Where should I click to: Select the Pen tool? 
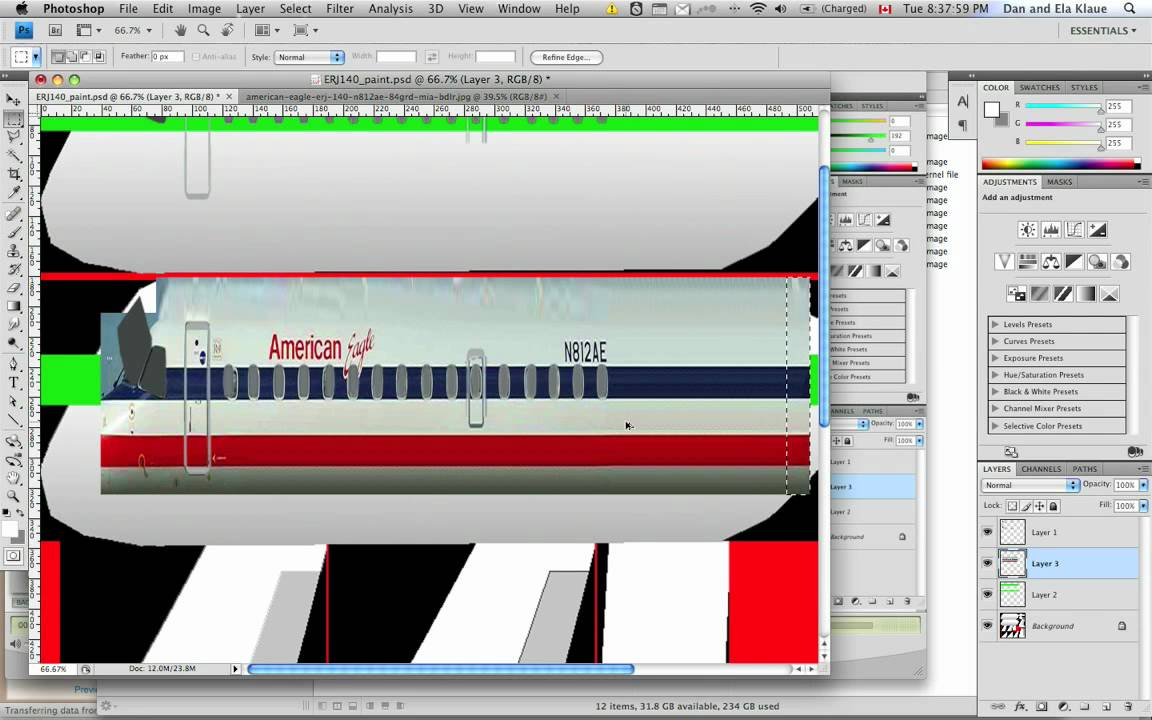[x=14, y=364]
